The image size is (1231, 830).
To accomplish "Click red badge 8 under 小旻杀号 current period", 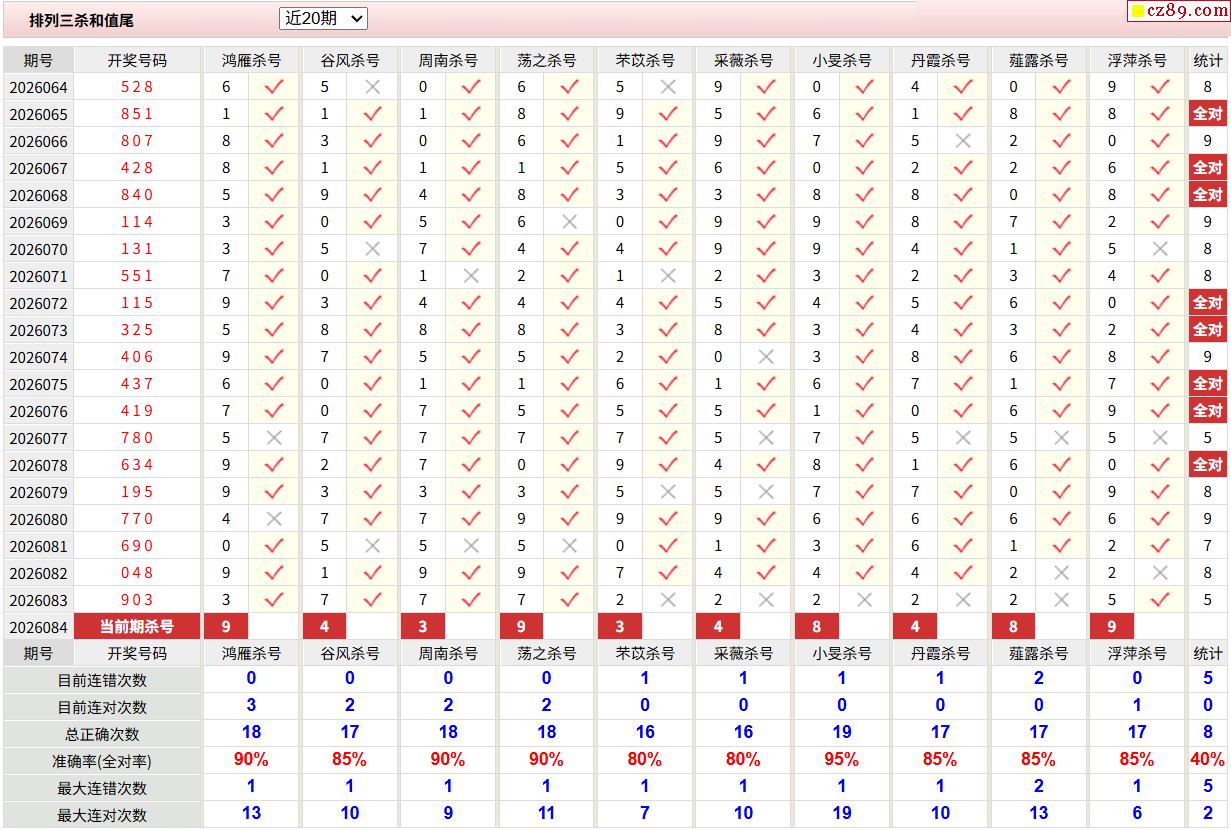I will [817, 627].
